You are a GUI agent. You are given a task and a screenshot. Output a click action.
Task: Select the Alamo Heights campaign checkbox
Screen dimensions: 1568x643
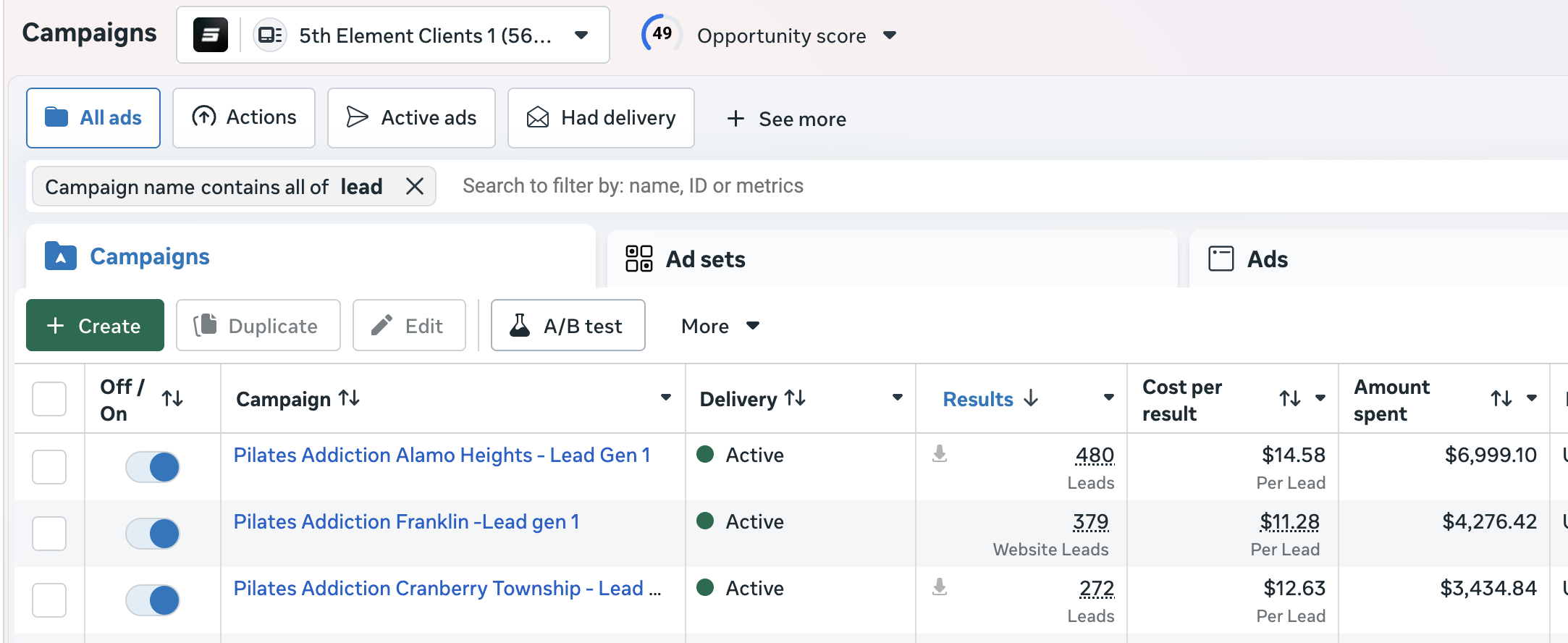(49, 467)
